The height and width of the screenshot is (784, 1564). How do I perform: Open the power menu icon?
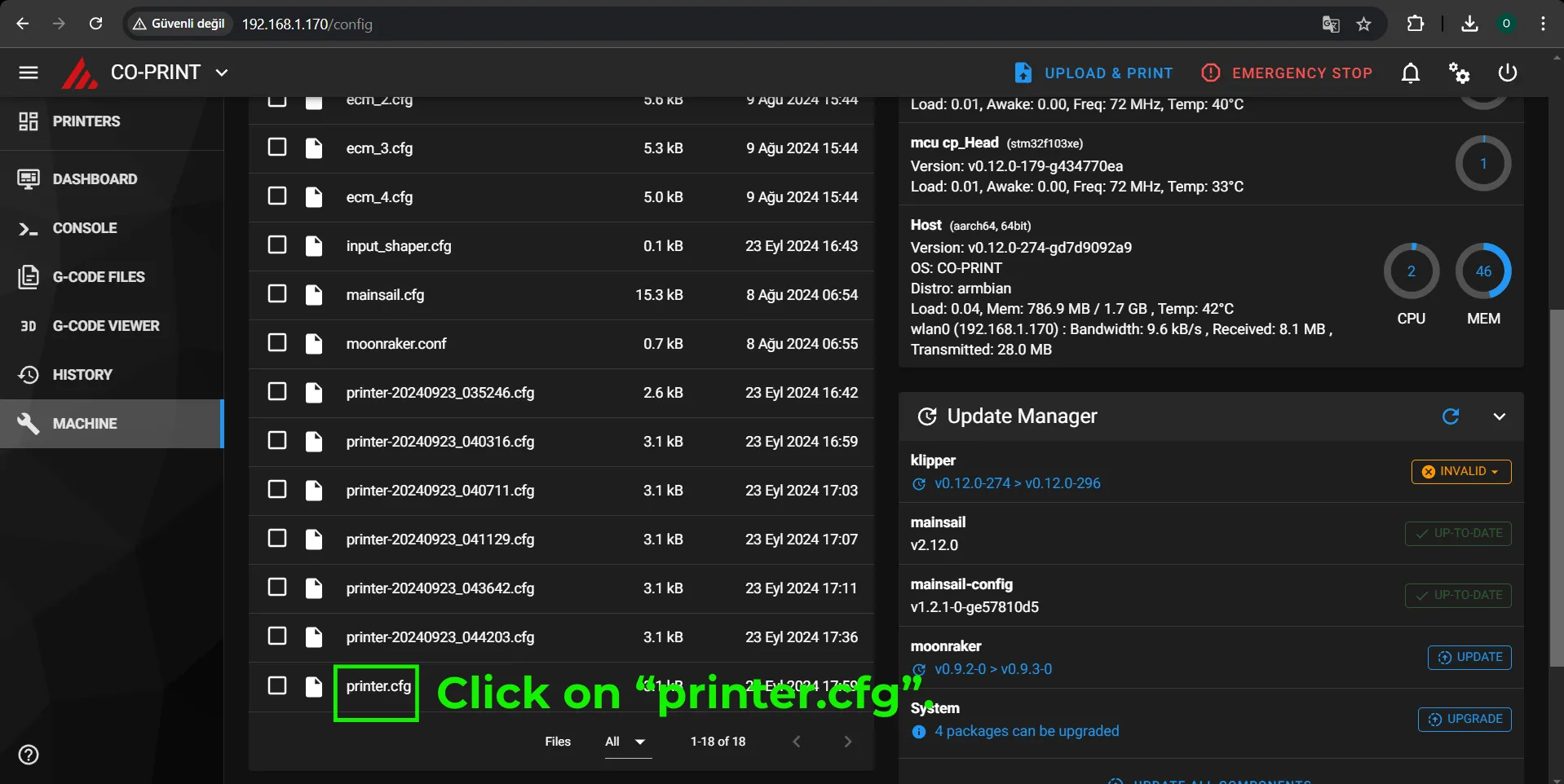coord(1508,73)
